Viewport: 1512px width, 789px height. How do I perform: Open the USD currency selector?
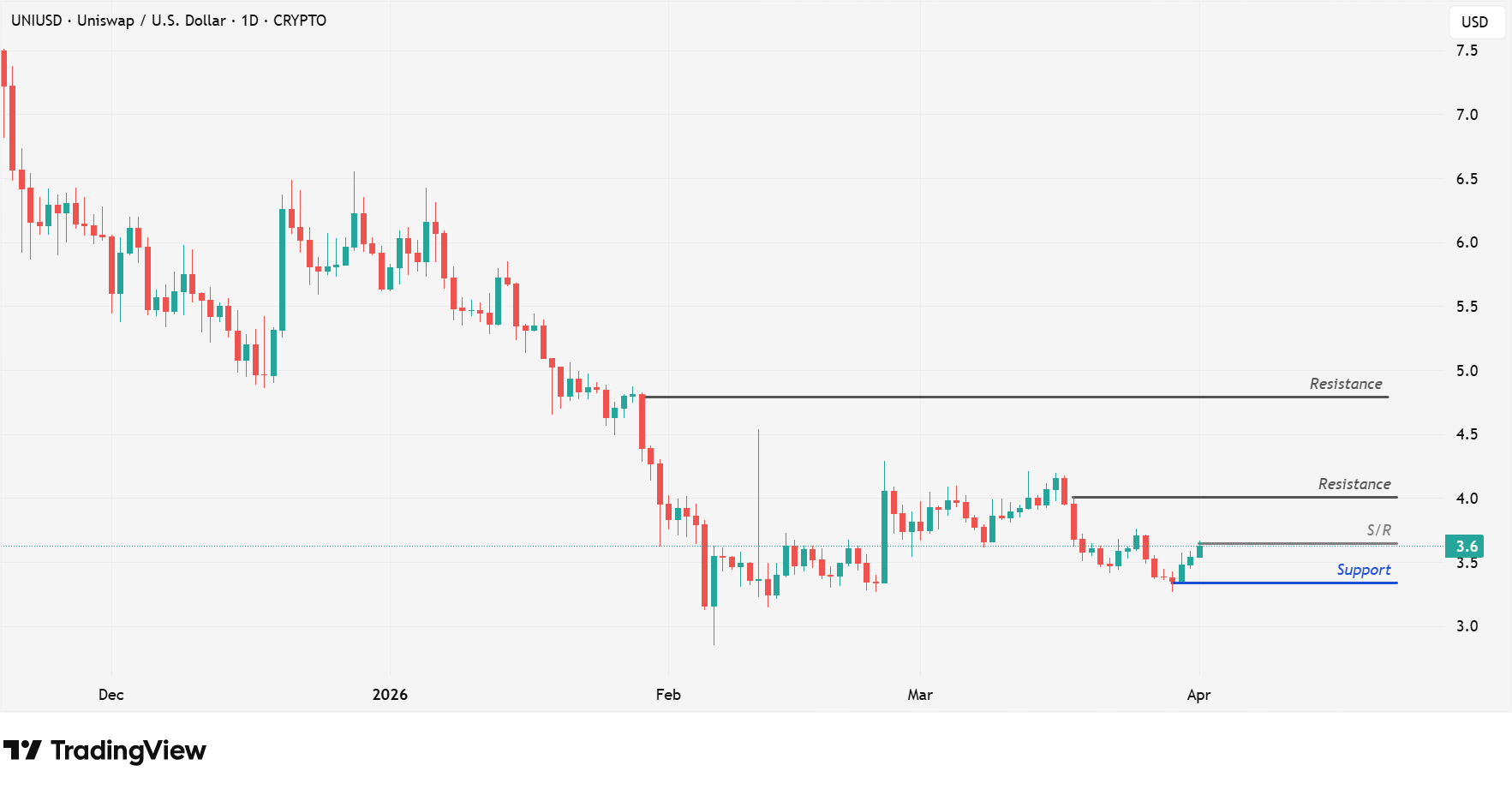click(1474, 22)
